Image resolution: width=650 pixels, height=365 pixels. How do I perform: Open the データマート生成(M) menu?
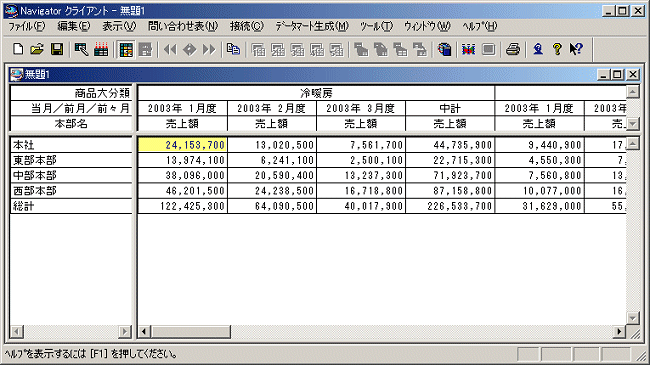312,27
